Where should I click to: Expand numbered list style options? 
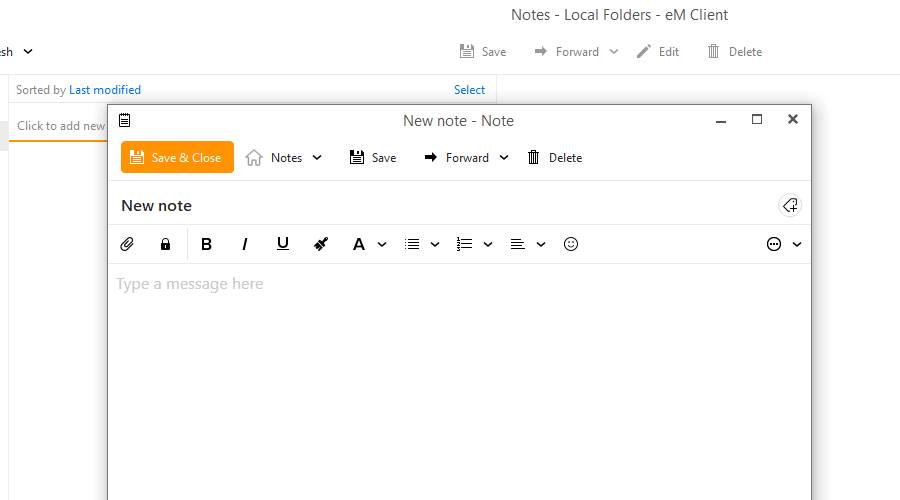coord(488,245)
